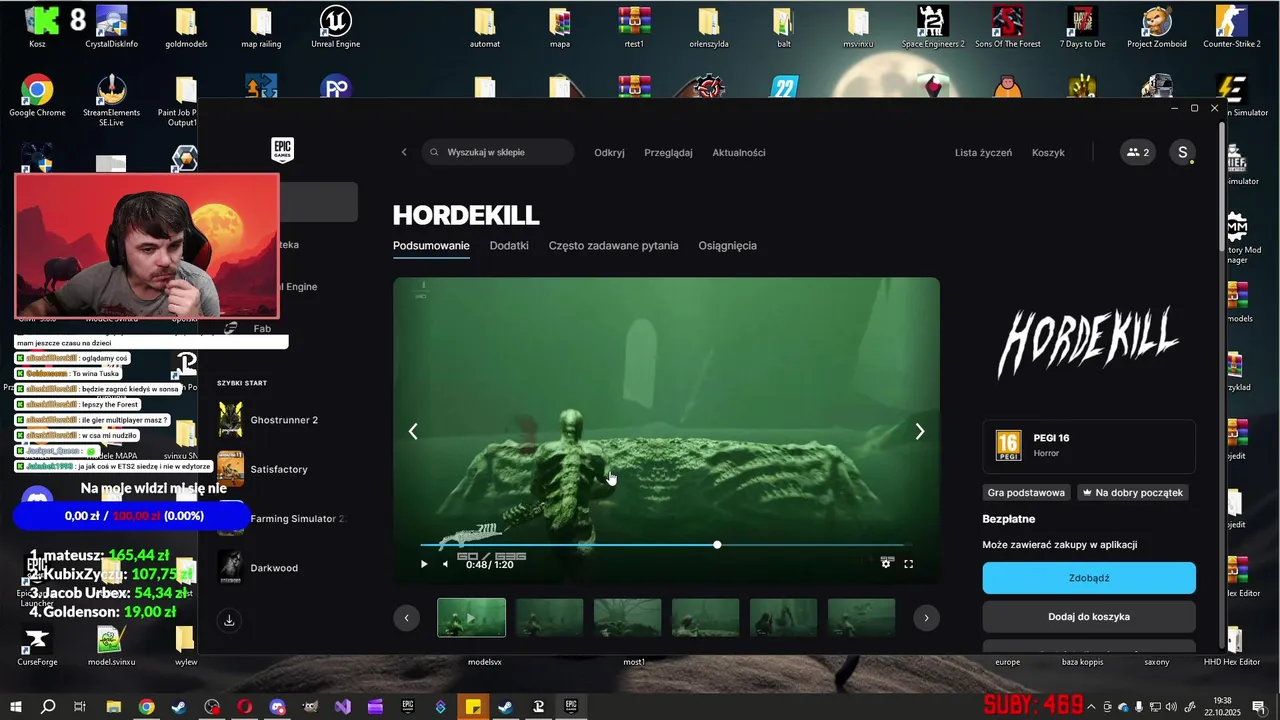Open the friends list icon showing 2

click(1138, 152)
